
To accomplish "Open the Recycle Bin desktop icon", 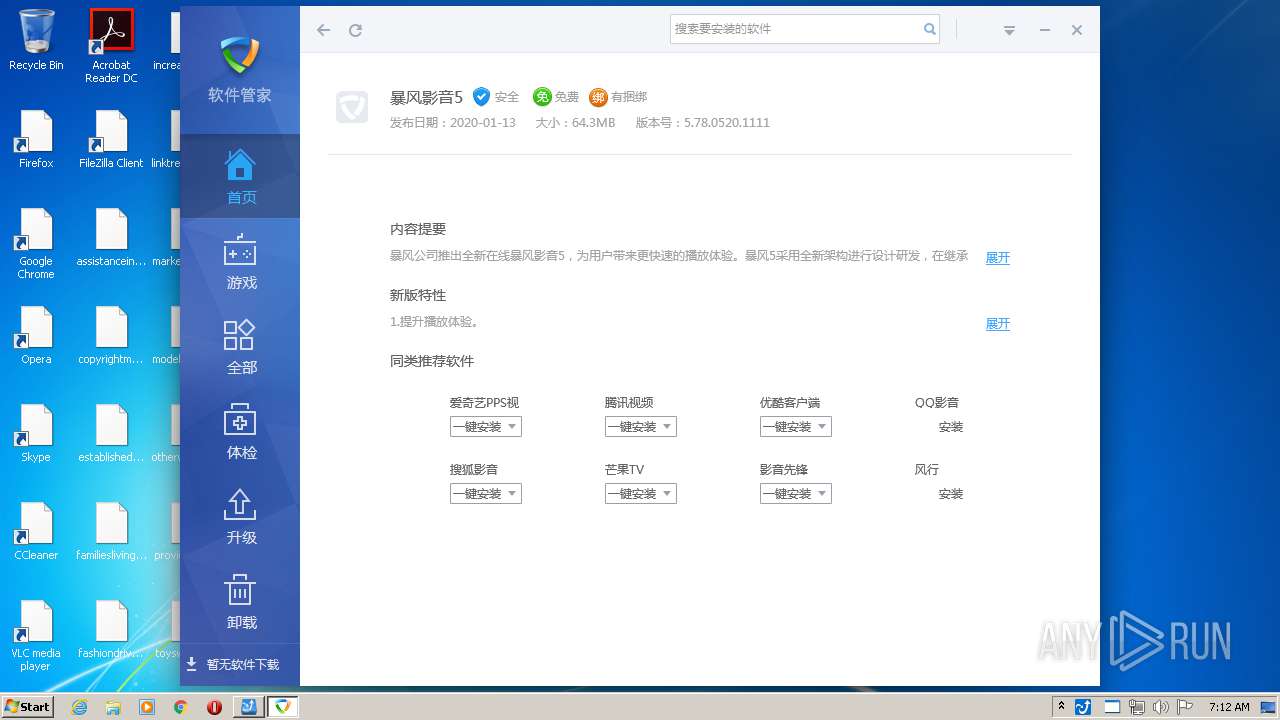I will tap(36, 40).
